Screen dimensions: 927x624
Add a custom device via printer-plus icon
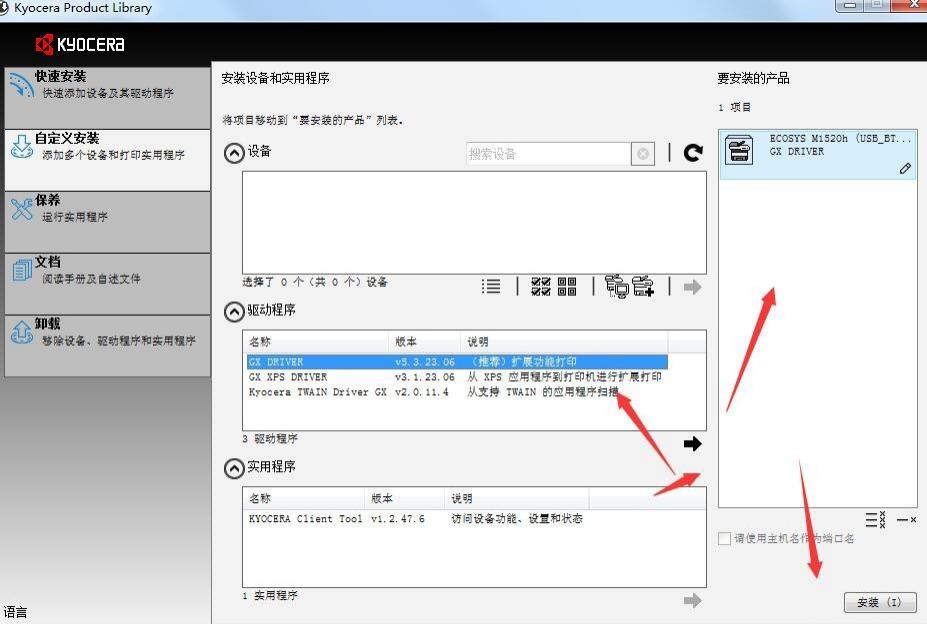[x=643, y=286]
